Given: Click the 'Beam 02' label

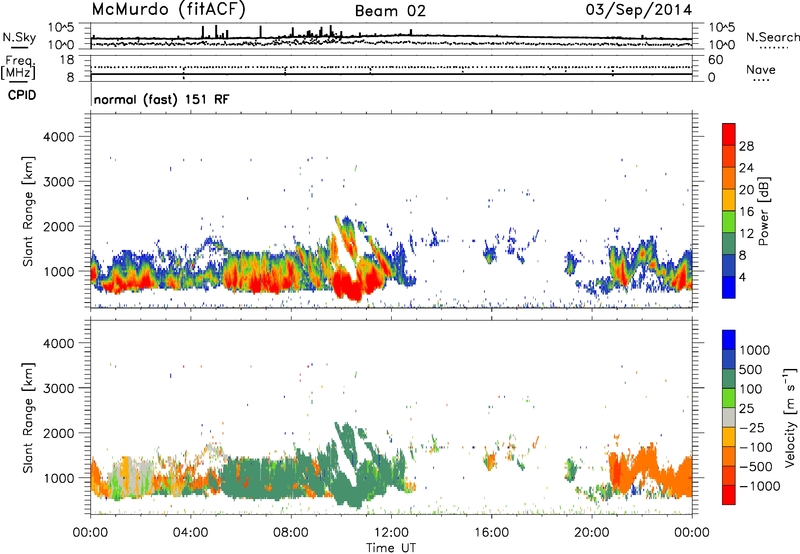Looking at the screenshot, I should tap(390, 11).
